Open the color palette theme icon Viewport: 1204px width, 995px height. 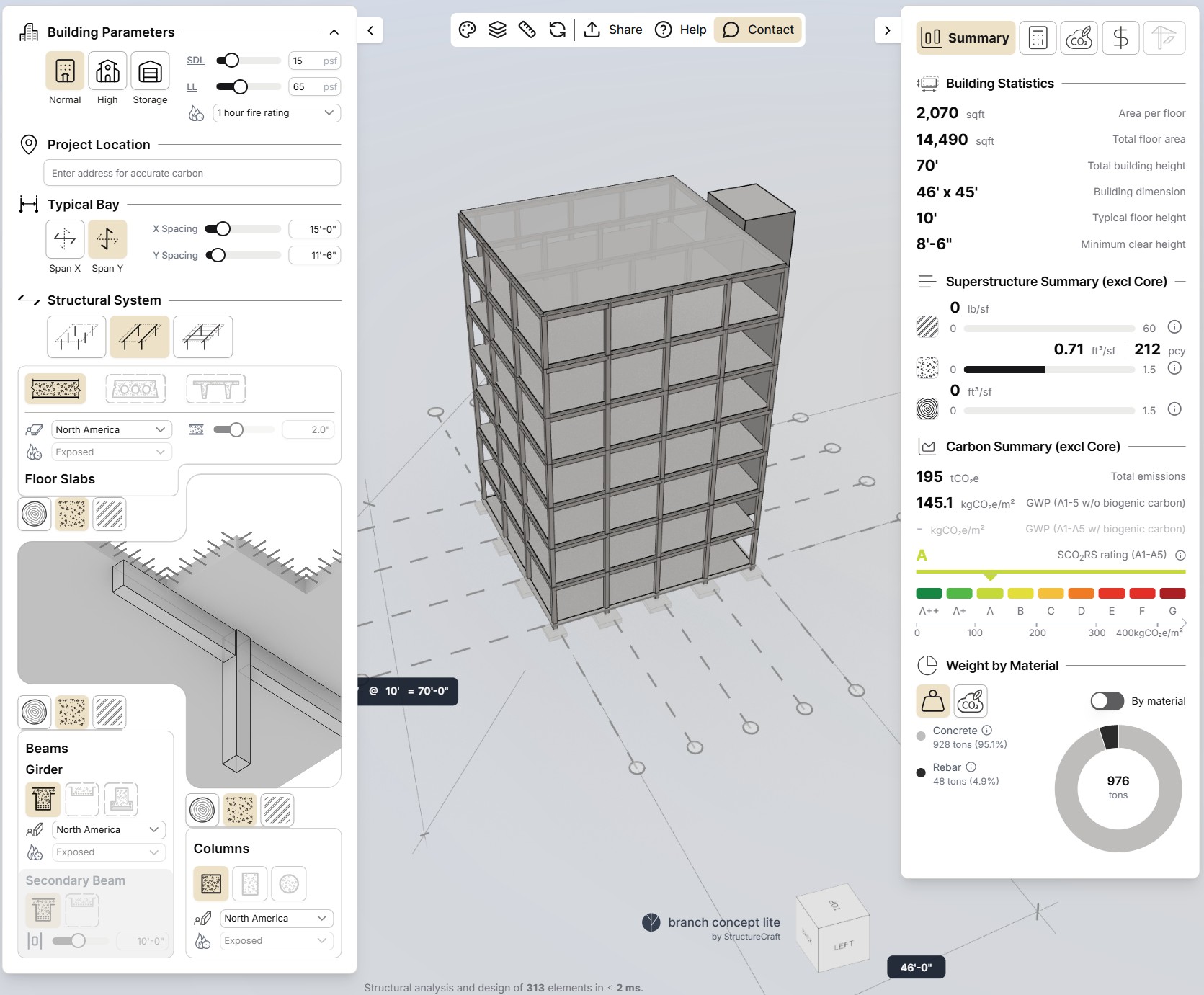(468, 30)
